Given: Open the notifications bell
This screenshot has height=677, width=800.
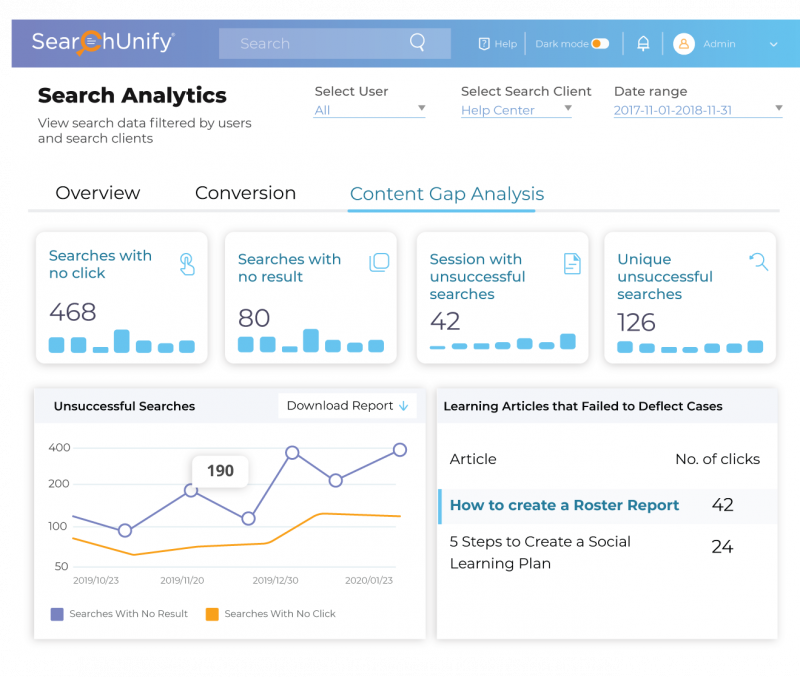Looking at the screenshot, I should click(x=643, y=43).
